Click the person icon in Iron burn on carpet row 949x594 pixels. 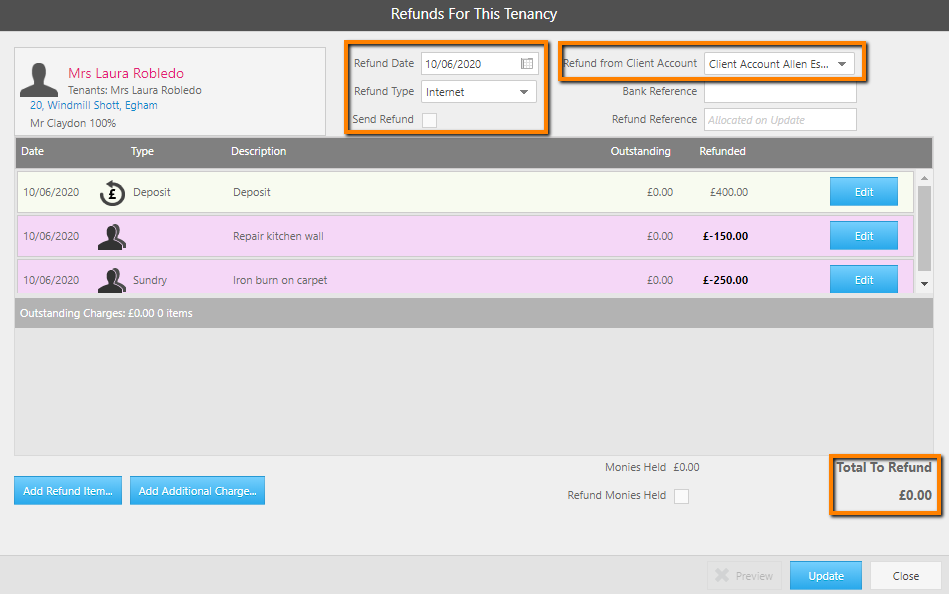pos(112,280)
